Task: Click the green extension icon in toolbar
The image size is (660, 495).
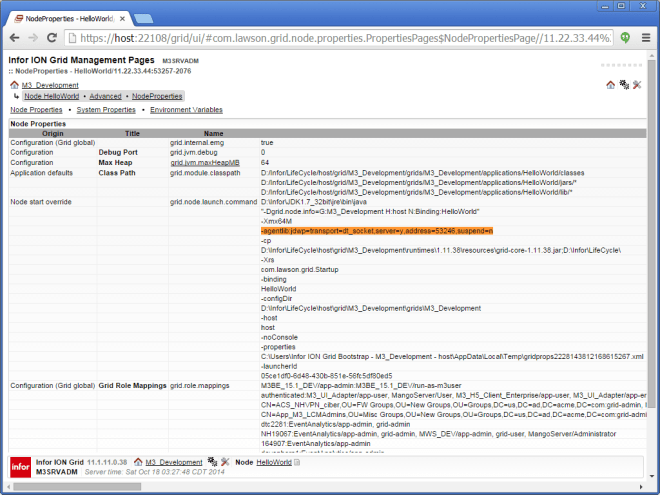Action: 625,38
